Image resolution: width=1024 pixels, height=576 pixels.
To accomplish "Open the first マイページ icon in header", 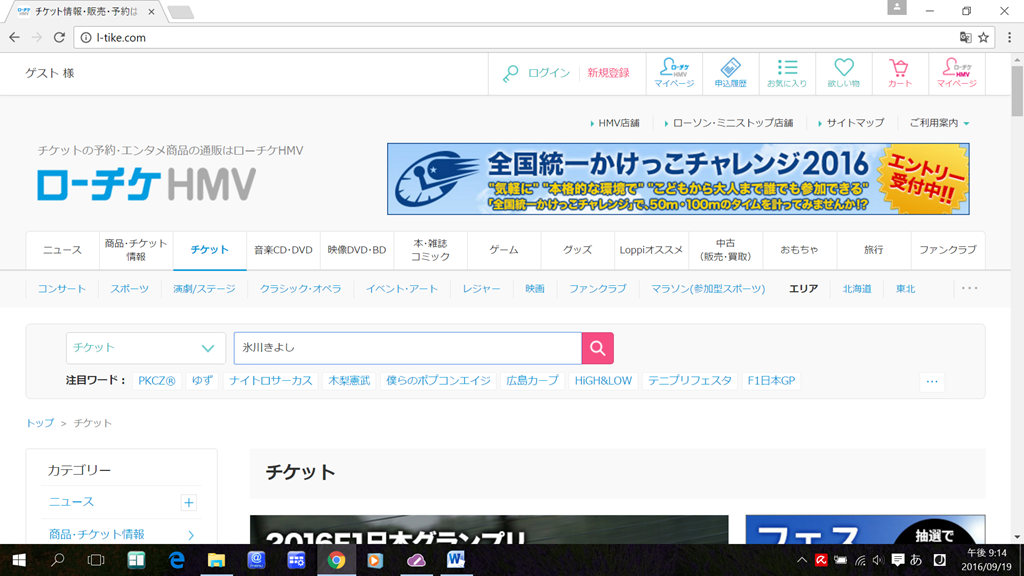I will pyautogui.click(x=674, y=73).
